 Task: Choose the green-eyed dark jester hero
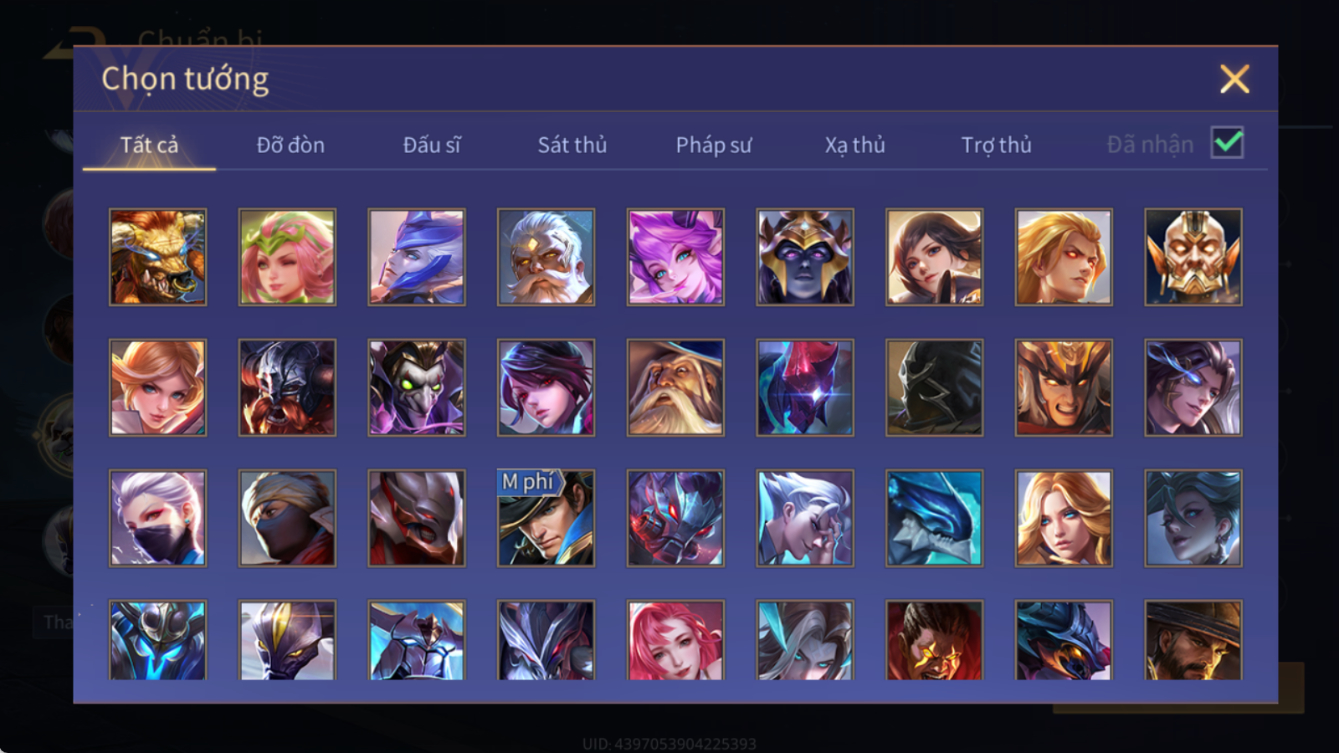(x=416, y=387)
